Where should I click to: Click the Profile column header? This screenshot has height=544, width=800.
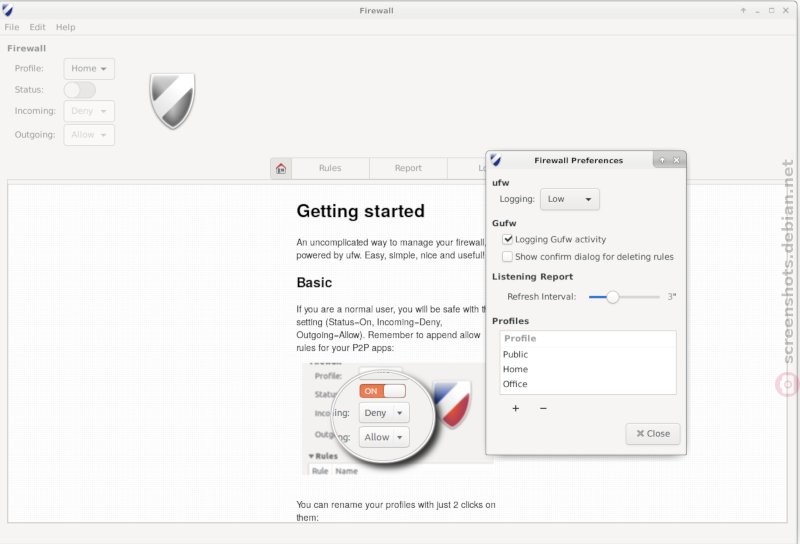tap(588, 338)
